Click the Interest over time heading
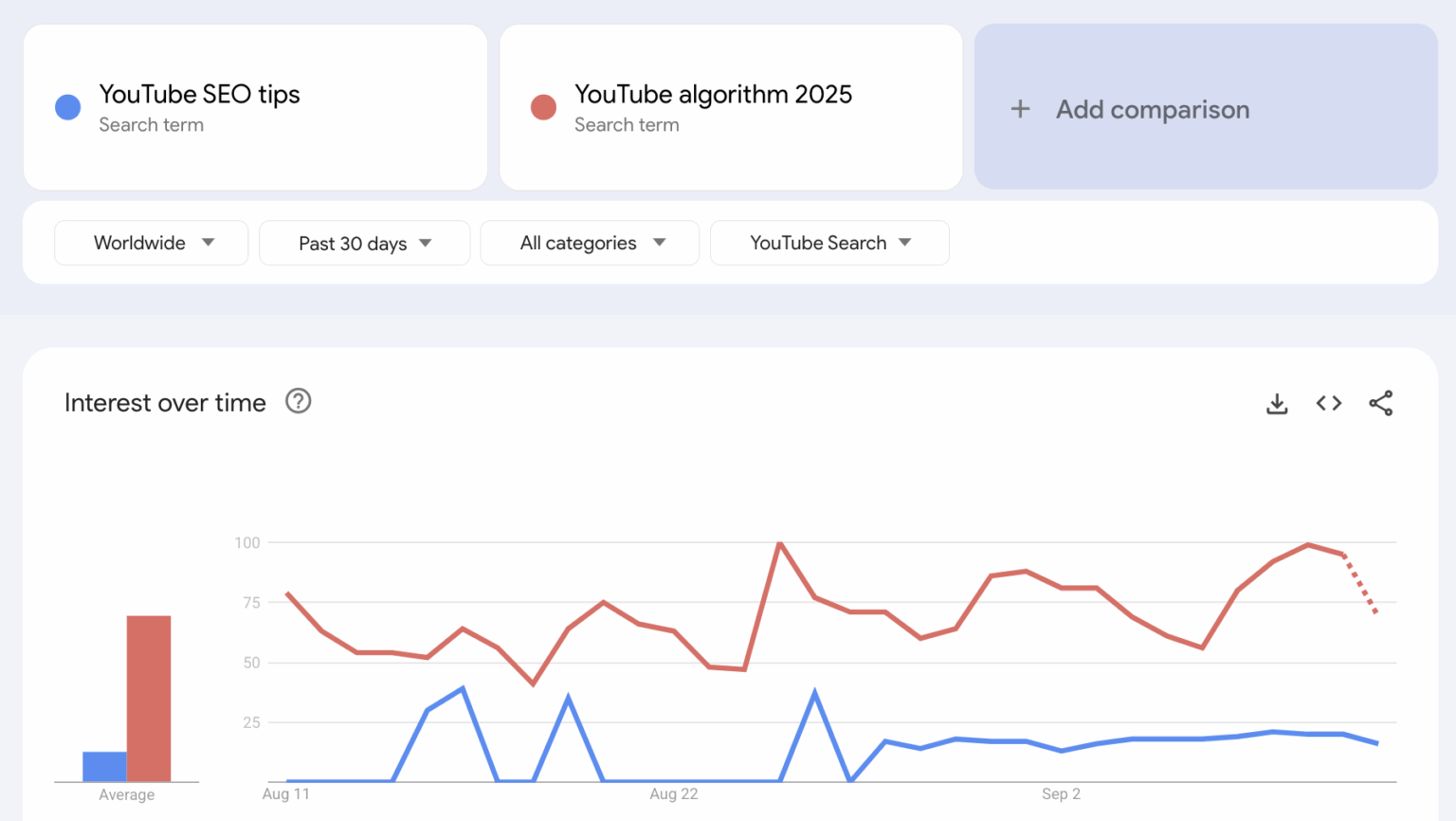 click(x=165, y=403)
